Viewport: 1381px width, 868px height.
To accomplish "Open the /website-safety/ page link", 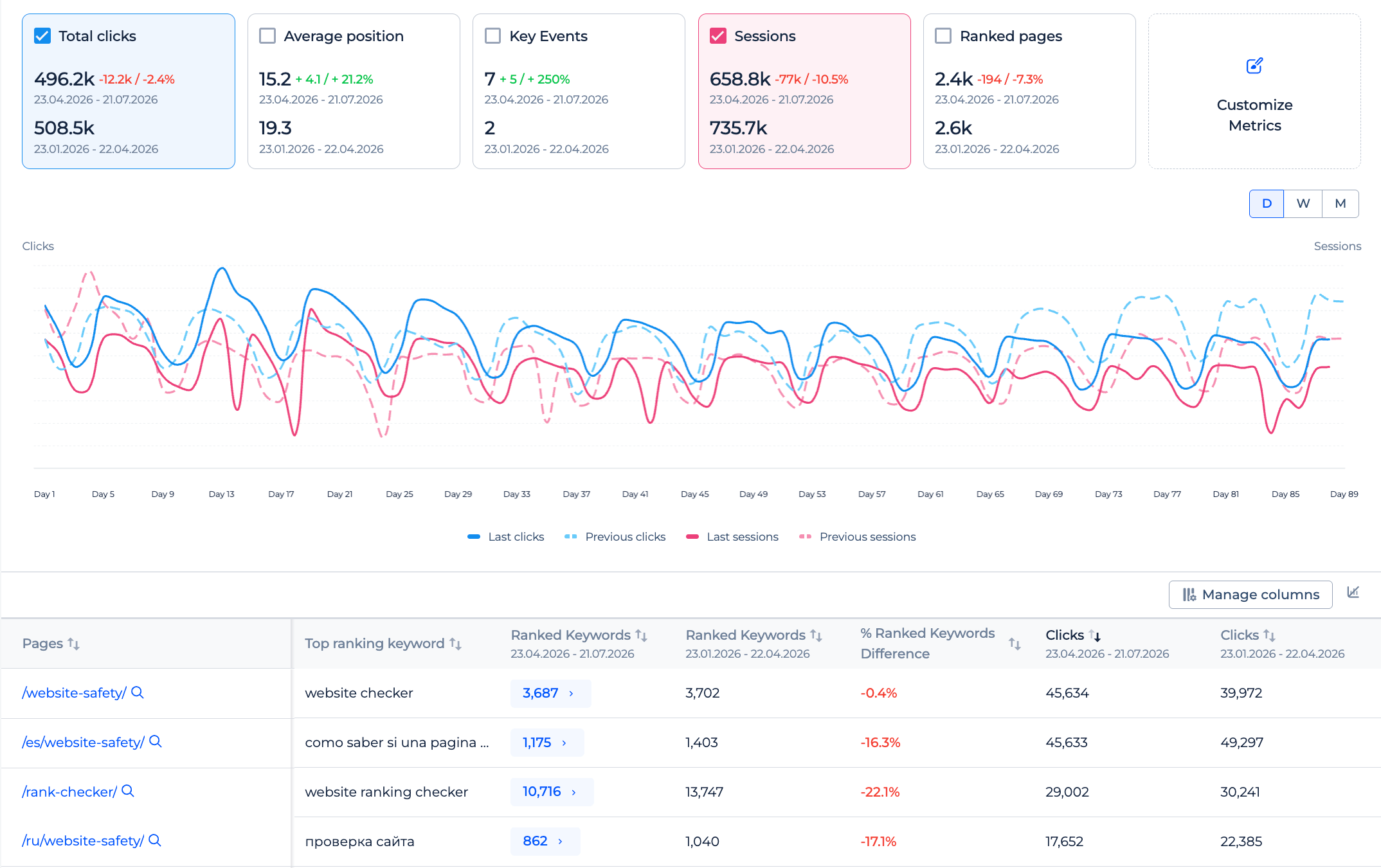I will click(x=74, y=693).
